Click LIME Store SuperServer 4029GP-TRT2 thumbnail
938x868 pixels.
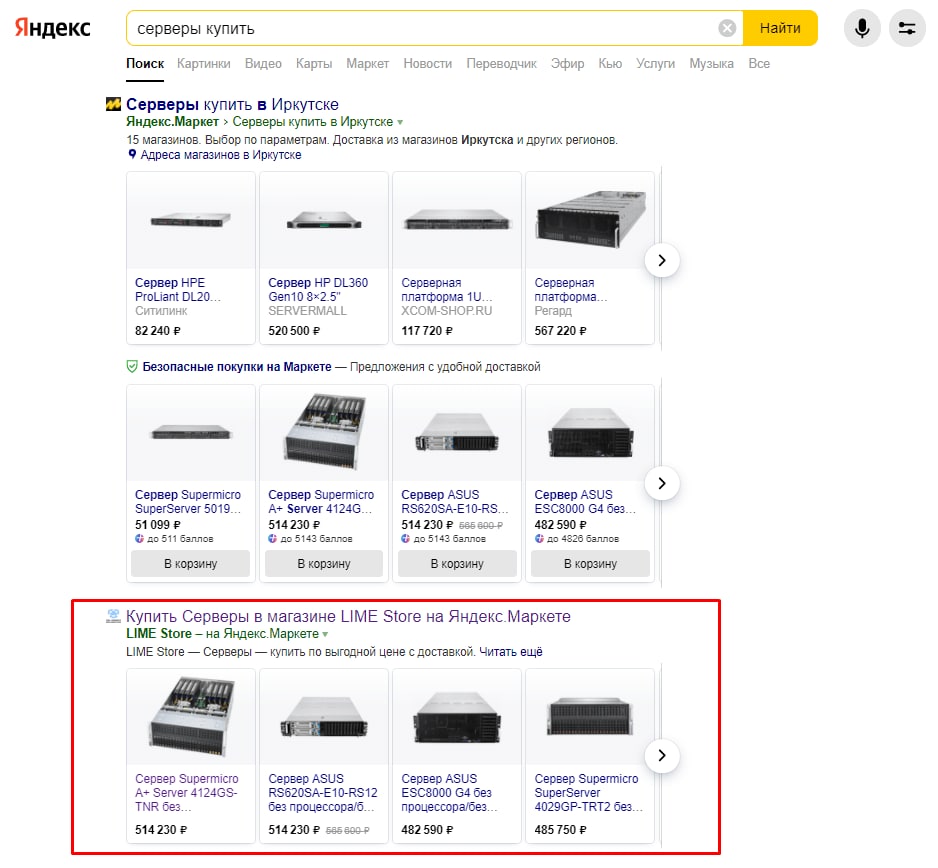coord(590,717)
